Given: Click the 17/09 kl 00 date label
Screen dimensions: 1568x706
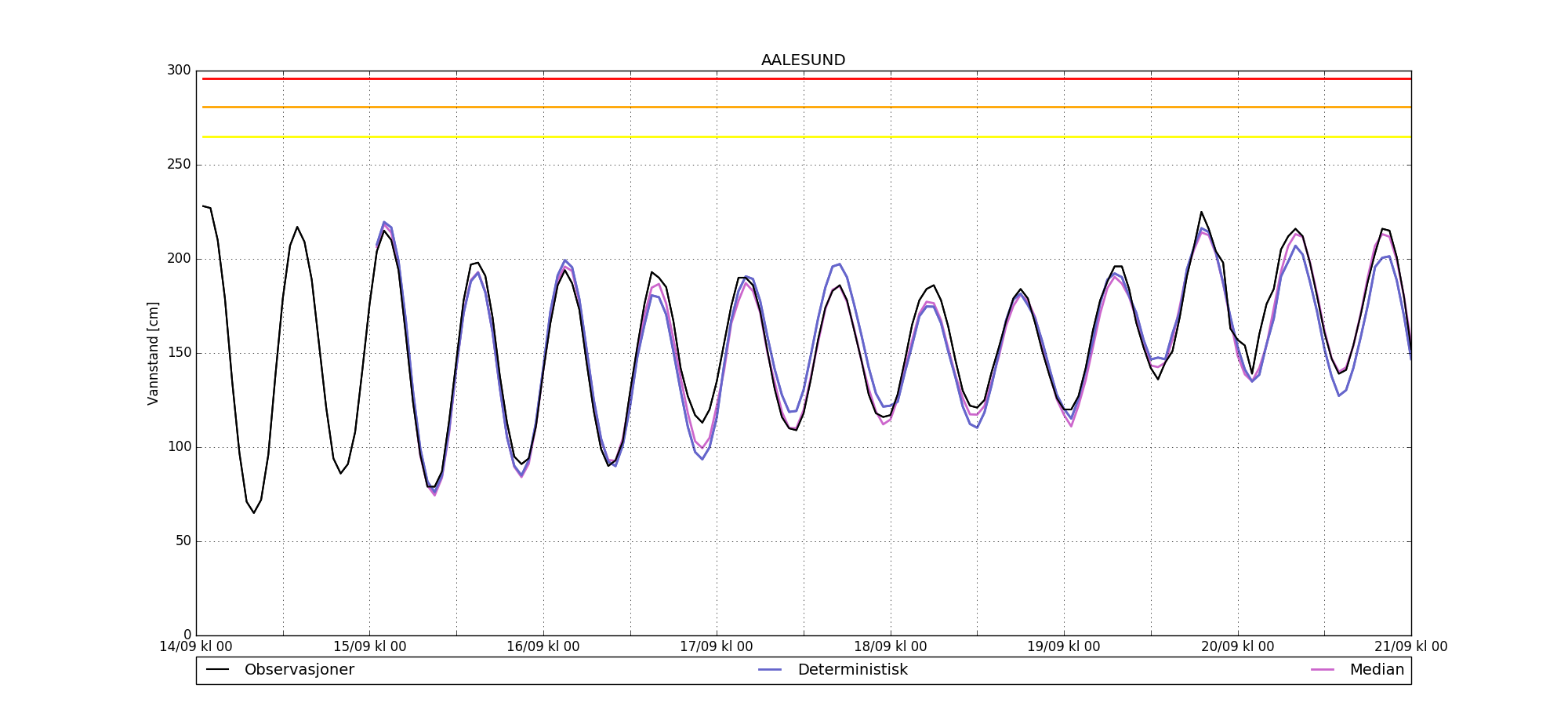Looking at the screenshot, I should click(x=717, y=647).
